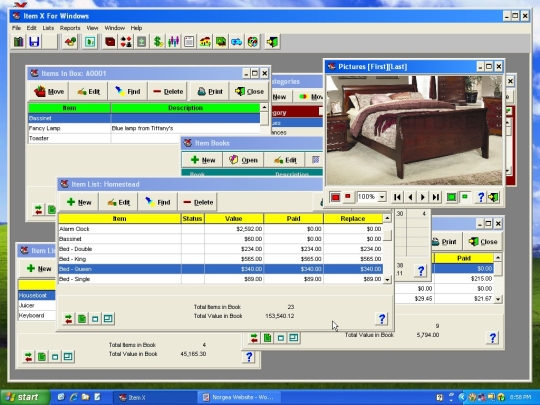Open the Windows start button
Image resolution: width=540 pixels, height=405 pixels.
(24, 397)
